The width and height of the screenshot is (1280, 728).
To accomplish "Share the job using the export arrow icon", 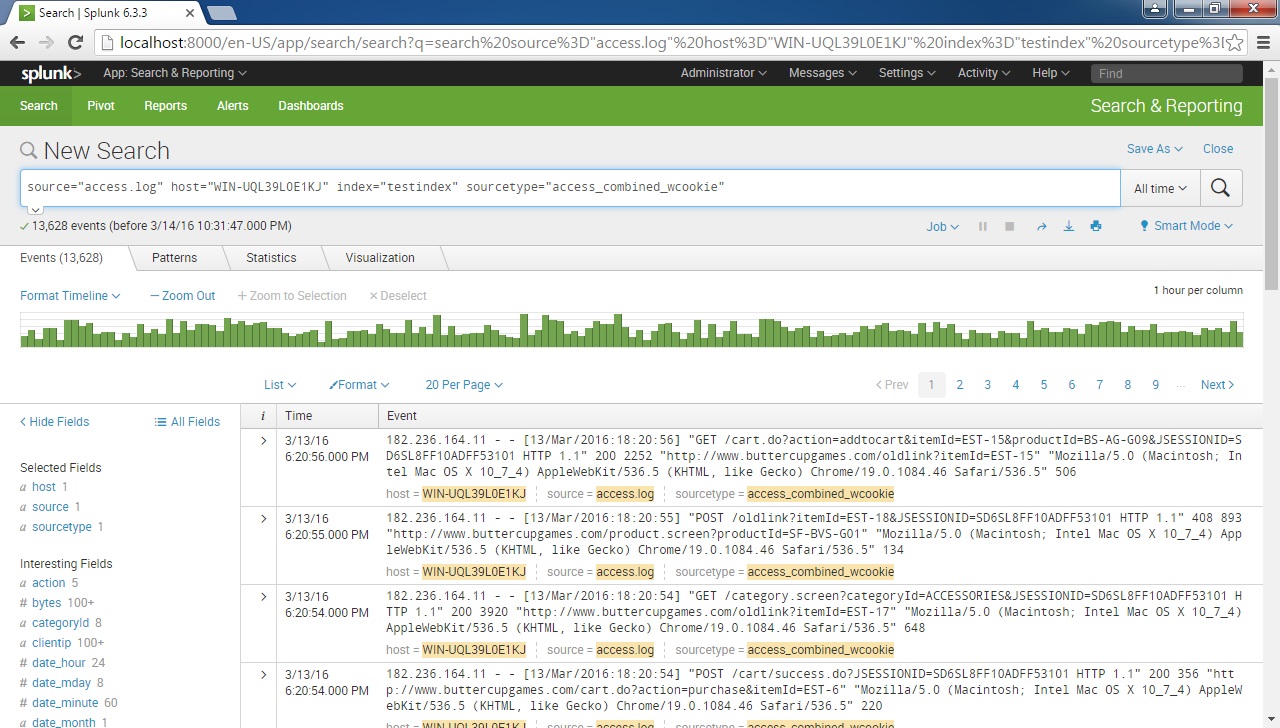I will point(1041,226).
